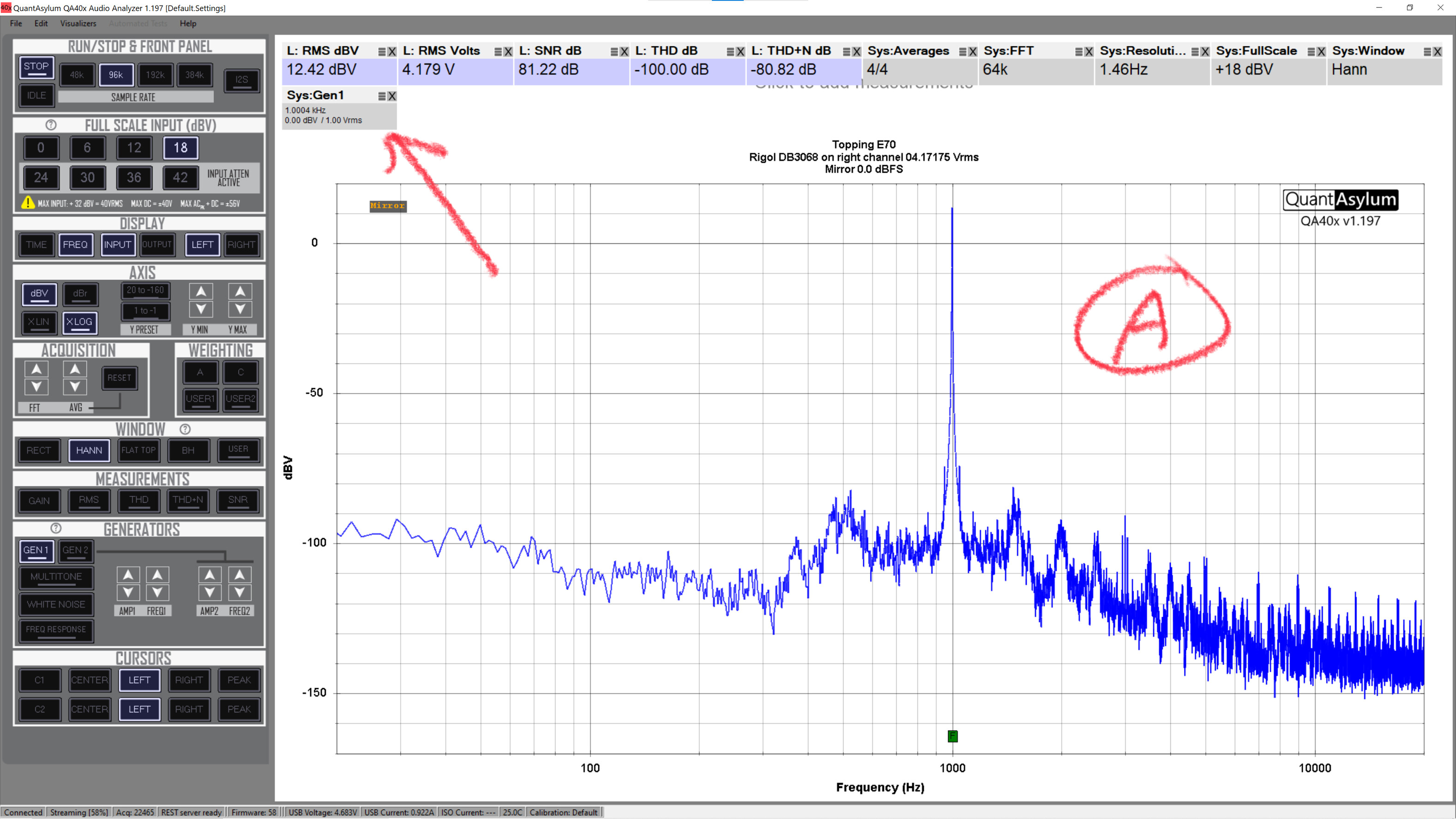Click the Window section help icon
This screenshot has height=819, width=1456.
click(x=185, y=429)
